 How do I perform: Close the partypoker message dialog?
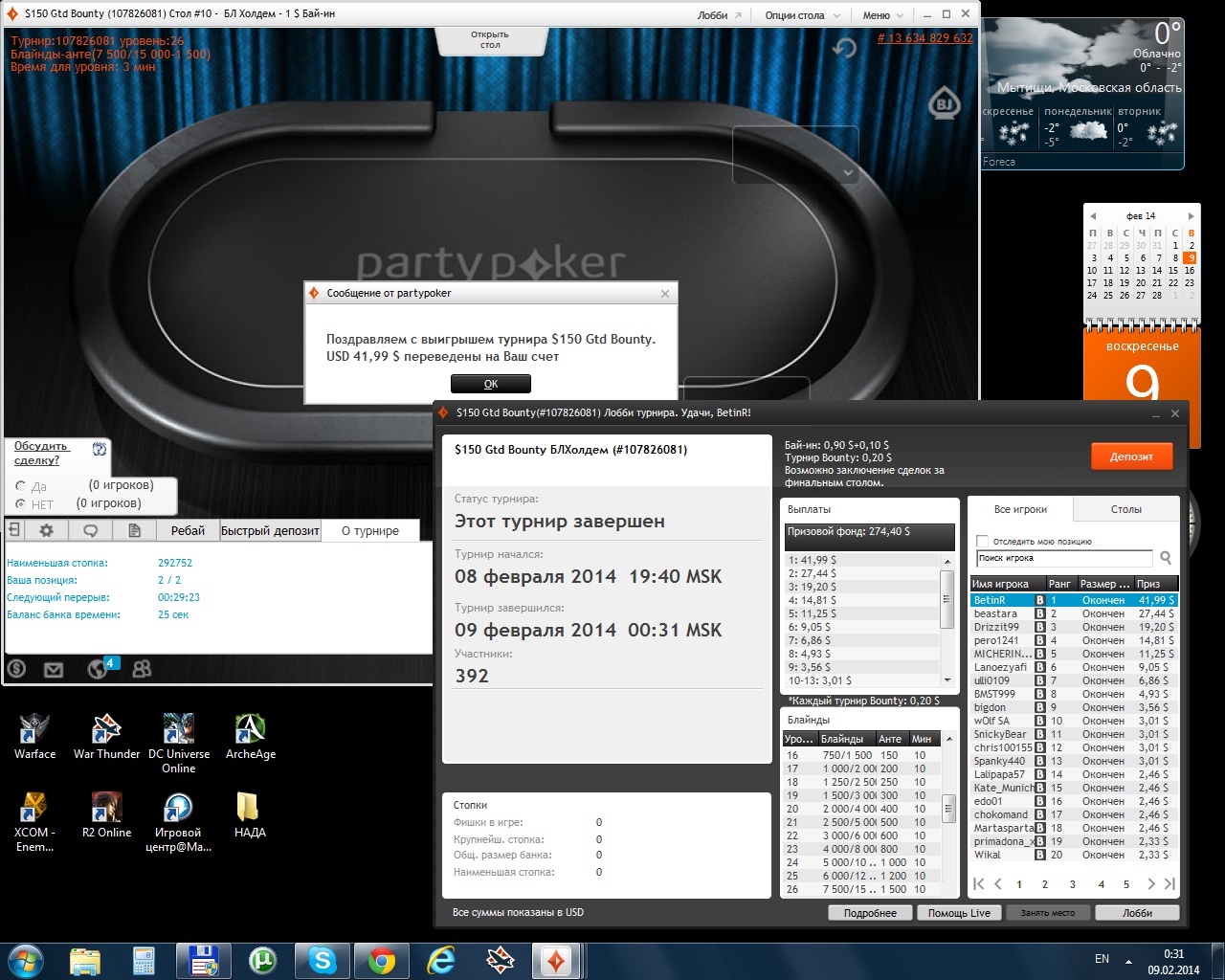click(x=665, y=293)
